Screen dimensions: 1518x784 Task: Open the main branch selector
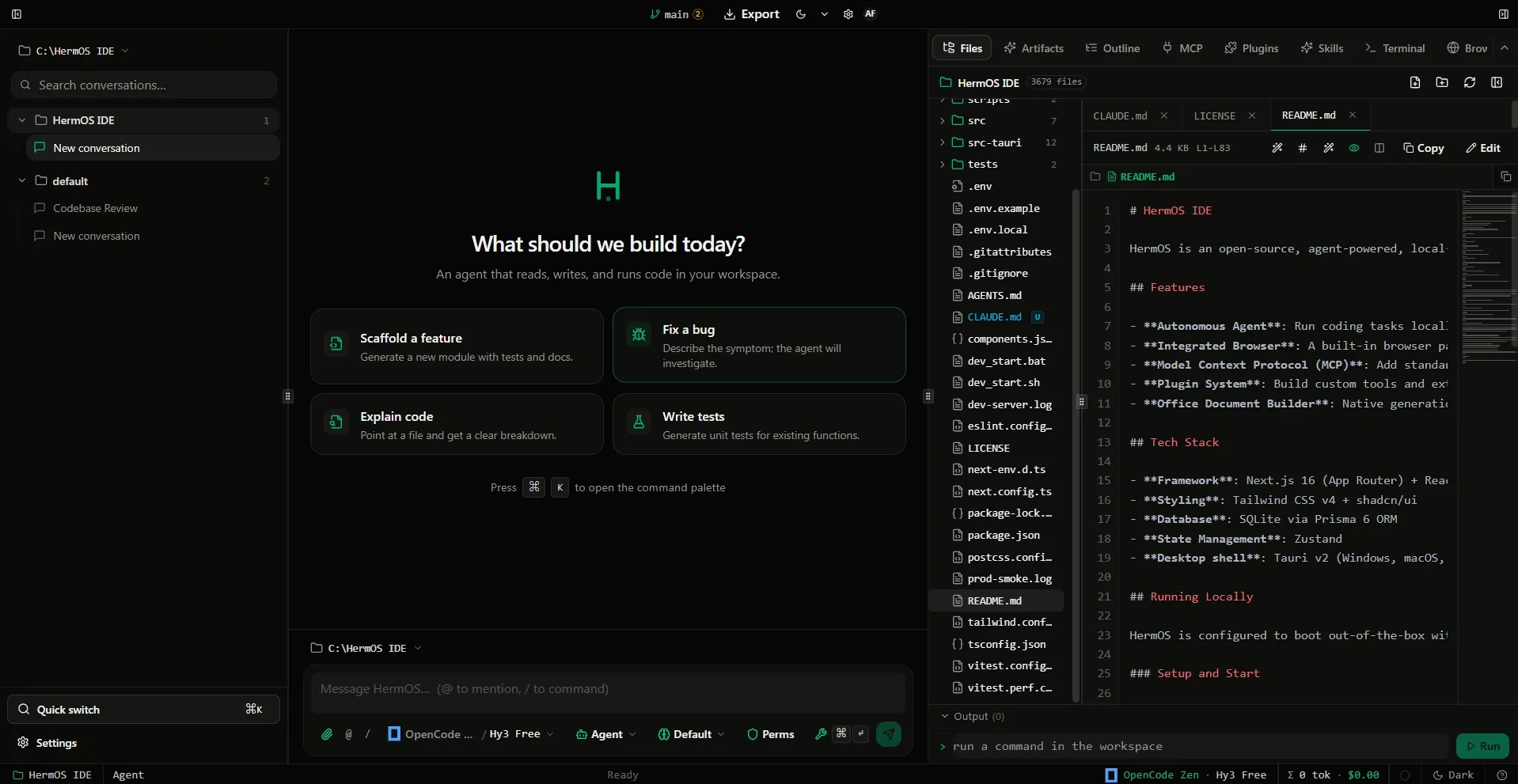[677, 14]
